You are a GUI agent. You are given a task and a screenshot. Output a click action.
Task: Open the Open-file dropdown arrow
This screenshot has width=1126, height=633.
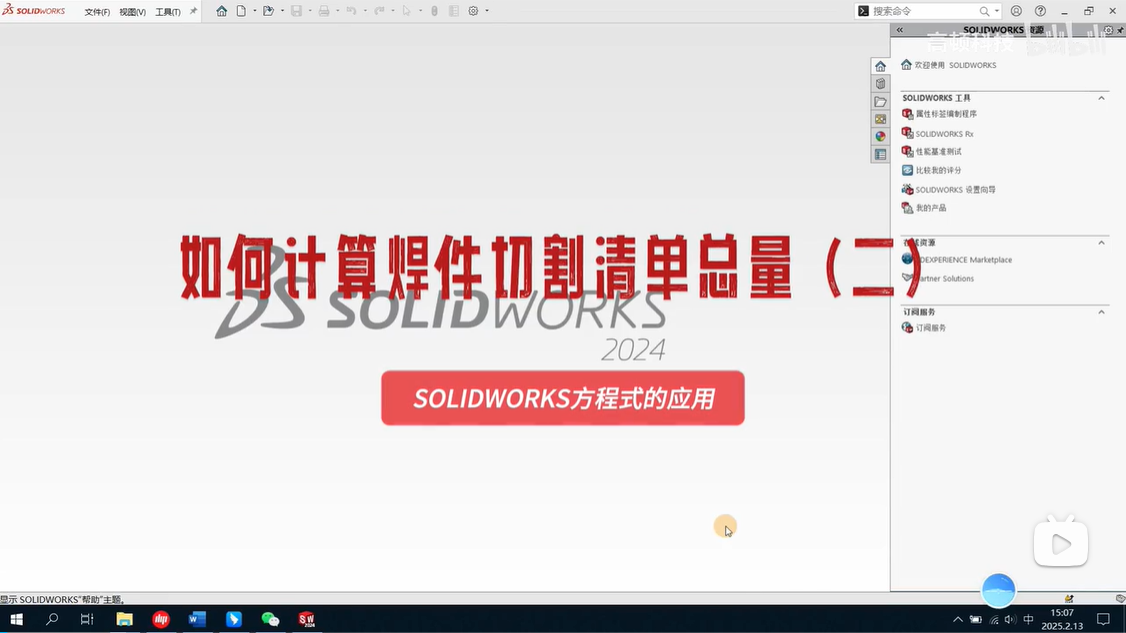pos(282,10)
